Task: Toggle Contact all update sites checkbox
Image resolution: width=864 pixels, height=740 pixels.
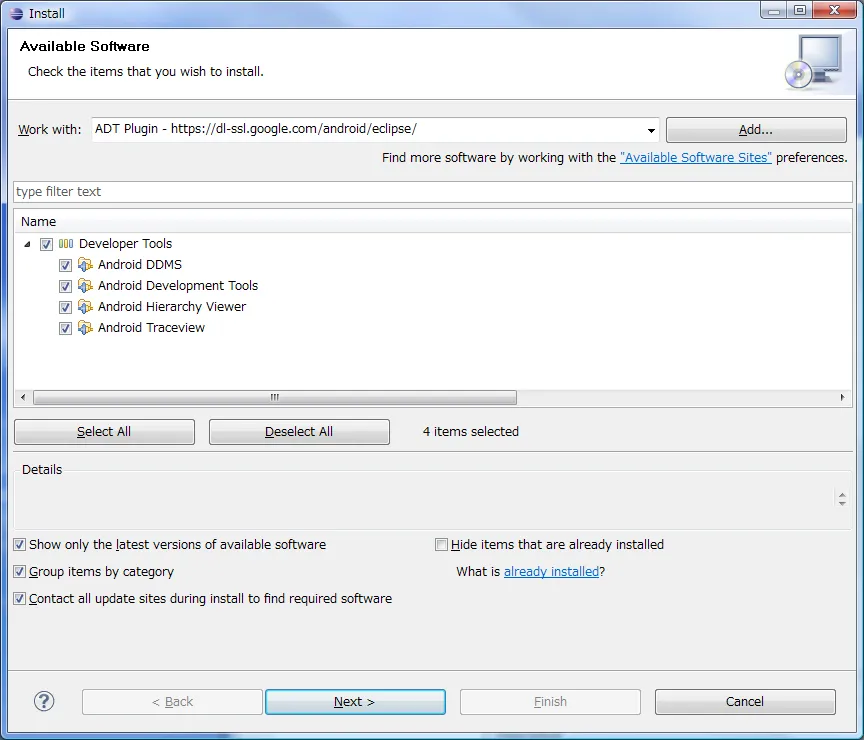Action: point(19,598)
